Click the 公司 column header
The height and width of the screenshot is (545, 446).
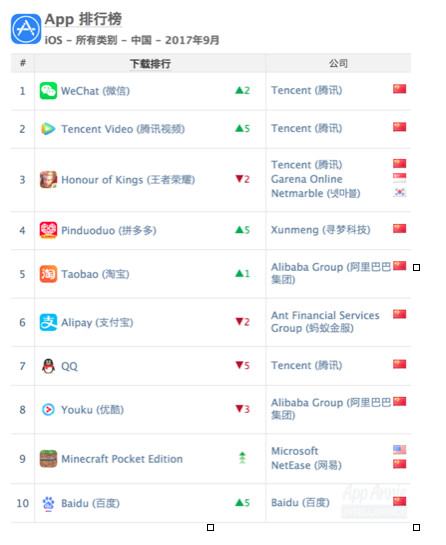click(338, 63)
